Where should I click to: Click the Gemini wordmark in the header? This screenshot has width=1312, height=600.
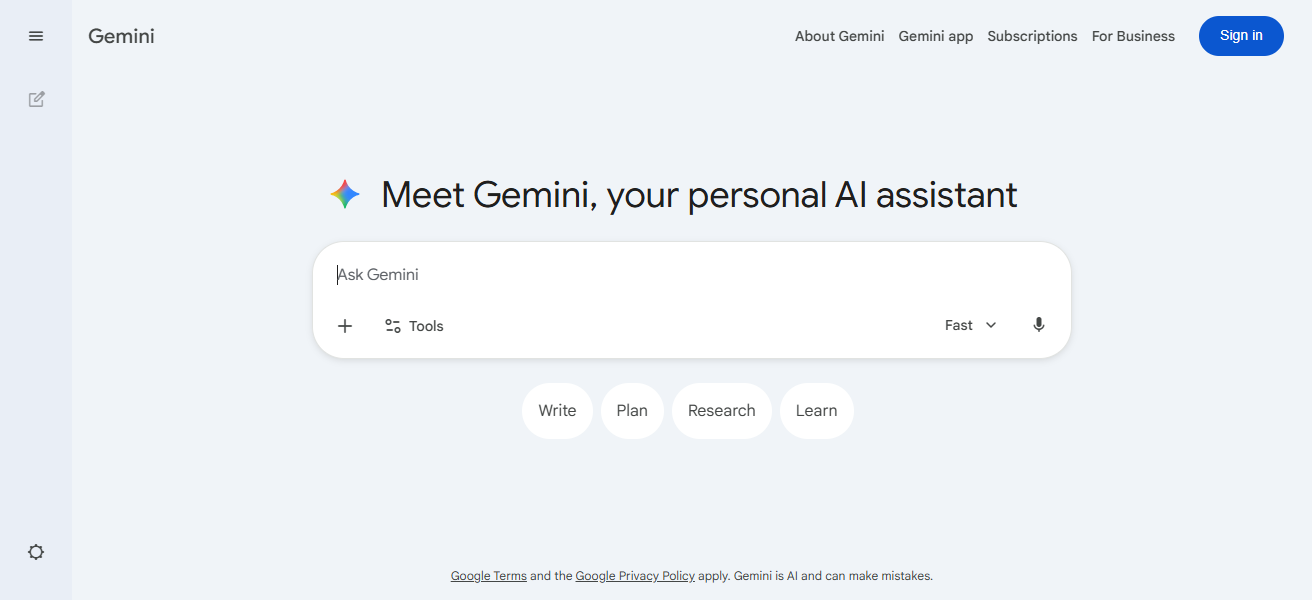coord(121,36)
